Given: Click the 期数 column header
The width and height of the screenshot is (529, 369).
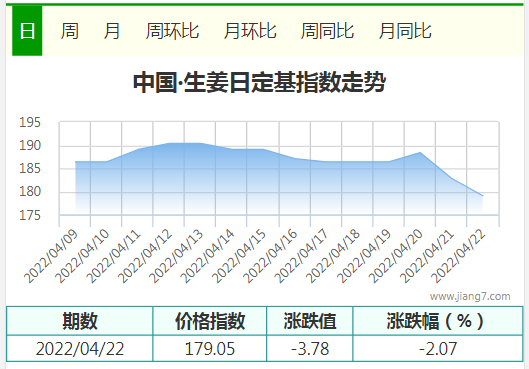Looking at the screenshot, I should click(x=80, y=321).
